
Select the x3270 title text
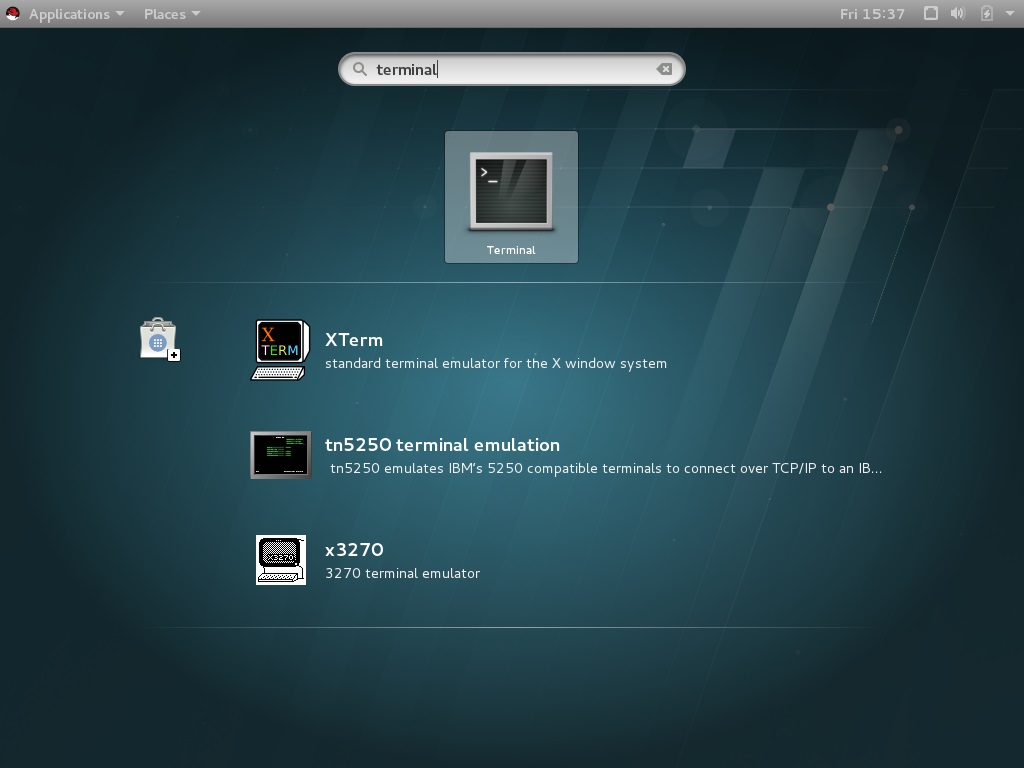tap(355, 550)
